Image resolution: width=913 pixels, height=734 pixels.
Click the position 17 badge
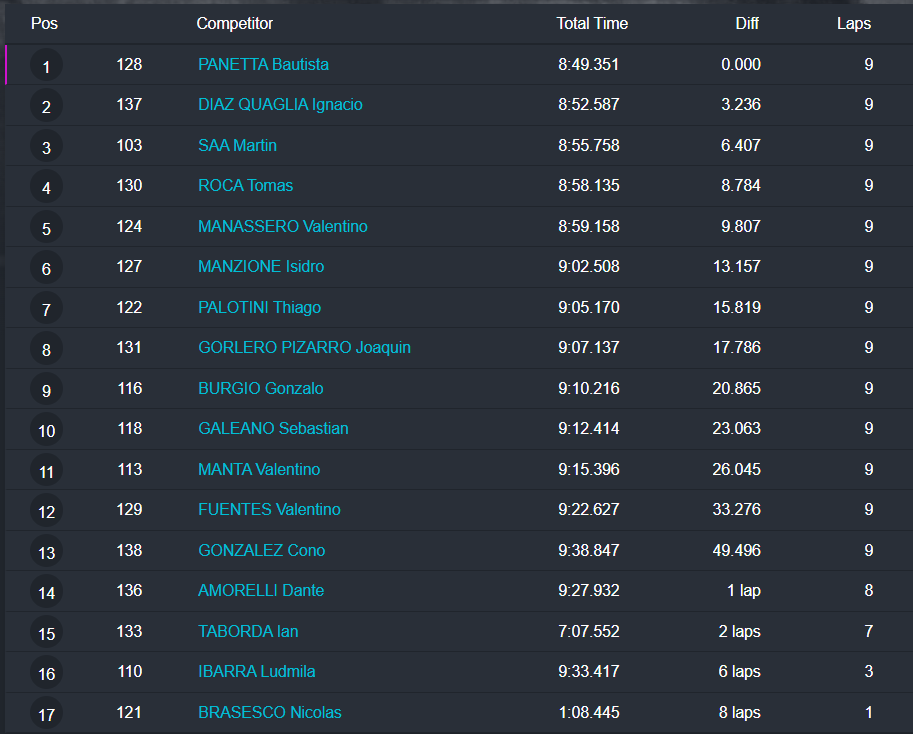tap(46, 715)
